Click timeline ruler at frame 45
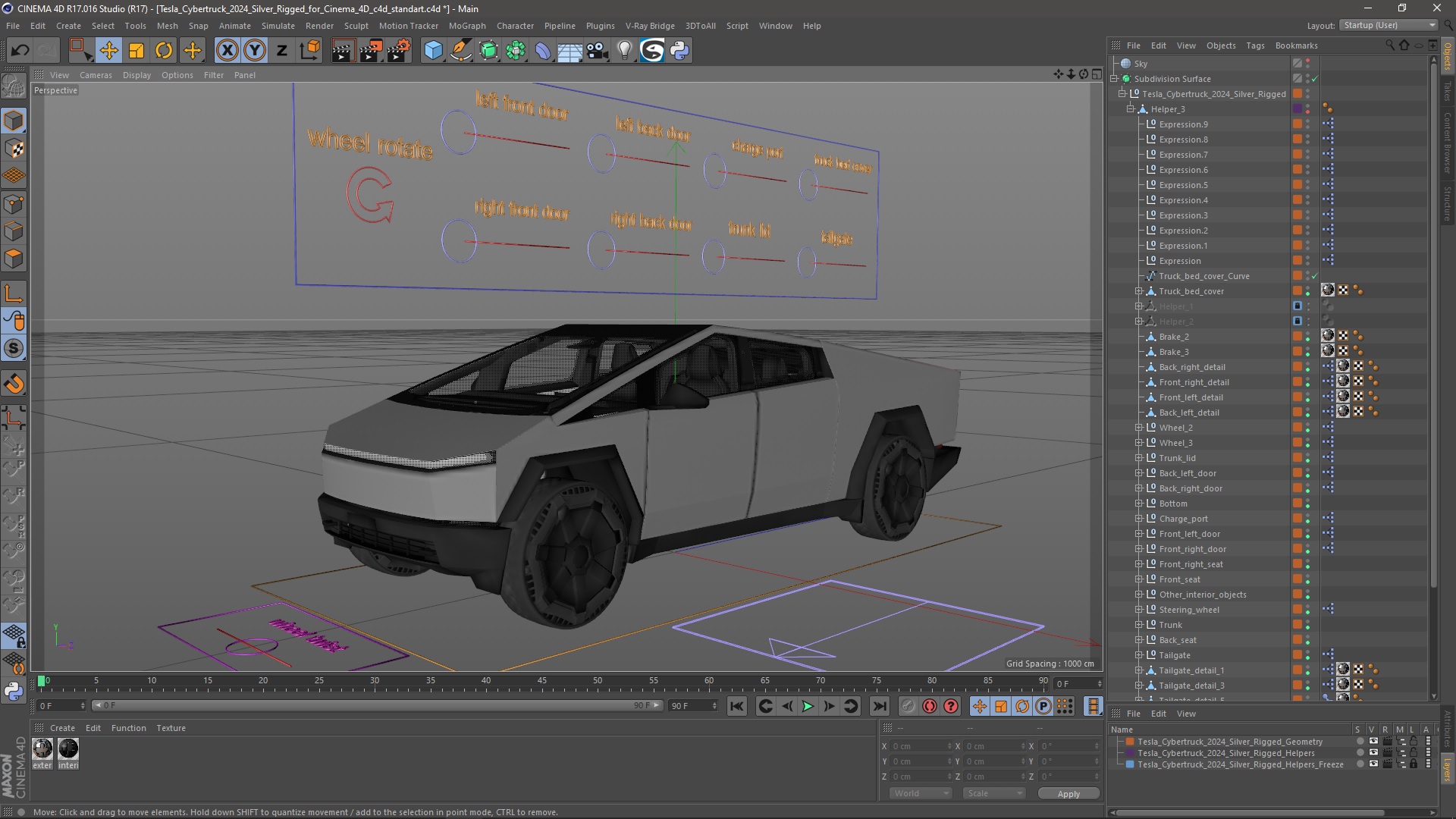 point(541,681)
